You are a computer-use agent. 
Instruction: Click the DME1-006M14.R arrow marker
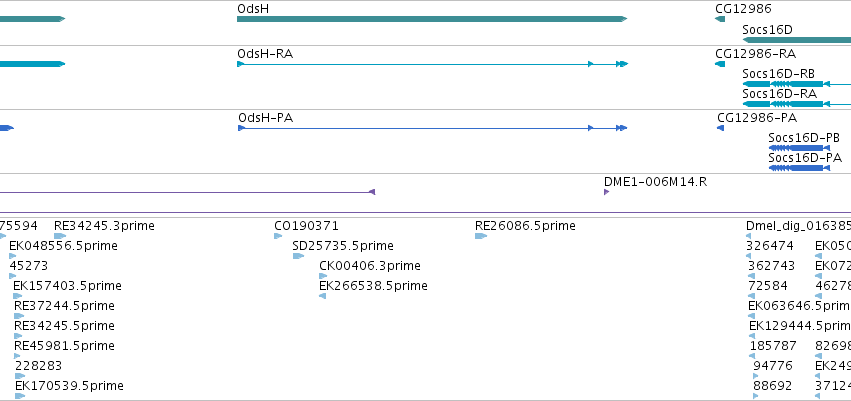click(x=606, y=192)
